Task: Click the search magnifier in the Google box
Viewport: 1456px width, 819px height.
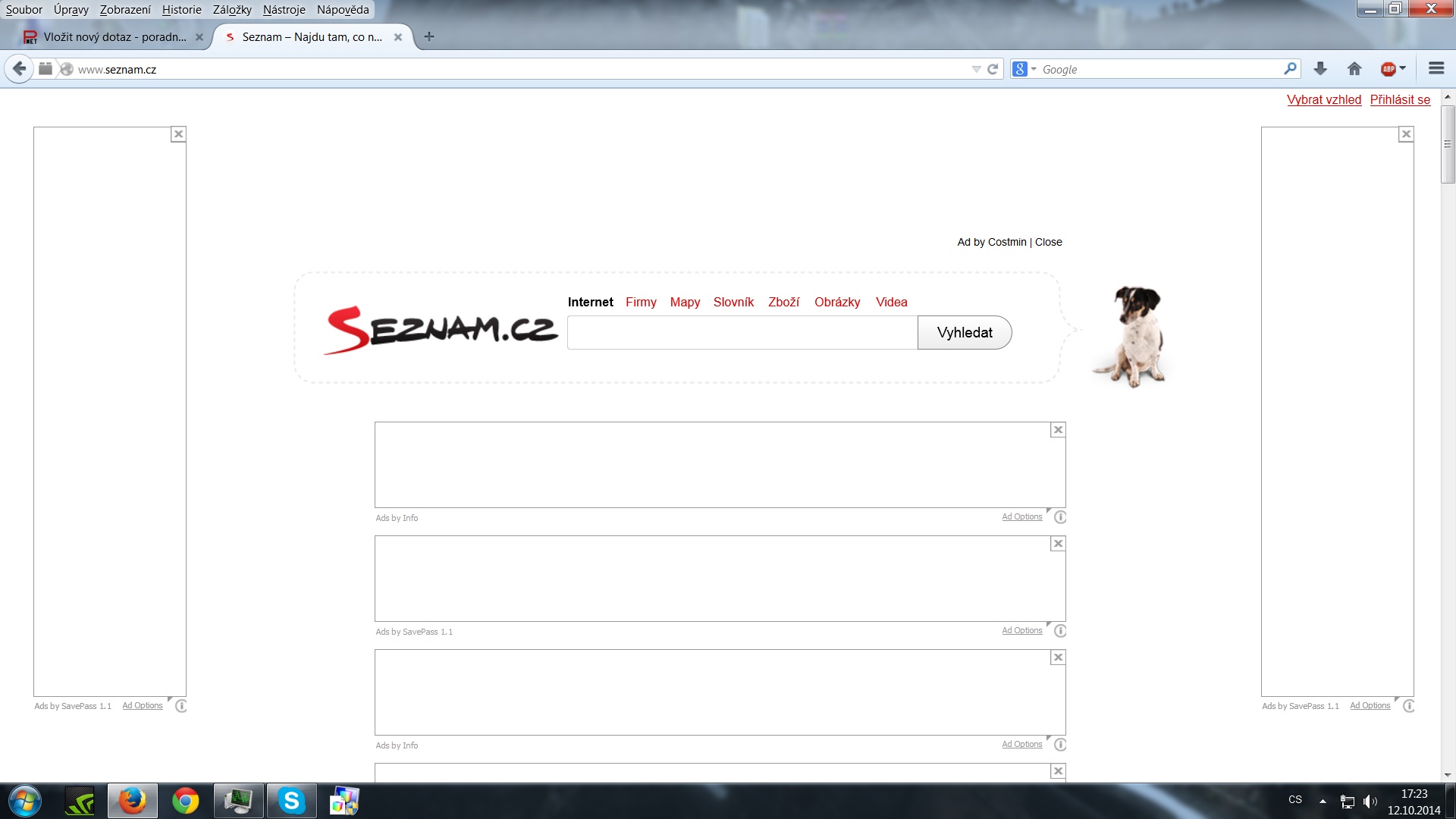Action: pos(1290,69)
